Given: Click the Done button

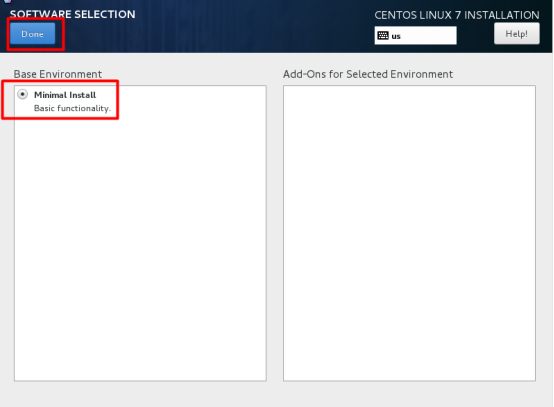Looking at the screenshot, I should click(x=33, y=34).
